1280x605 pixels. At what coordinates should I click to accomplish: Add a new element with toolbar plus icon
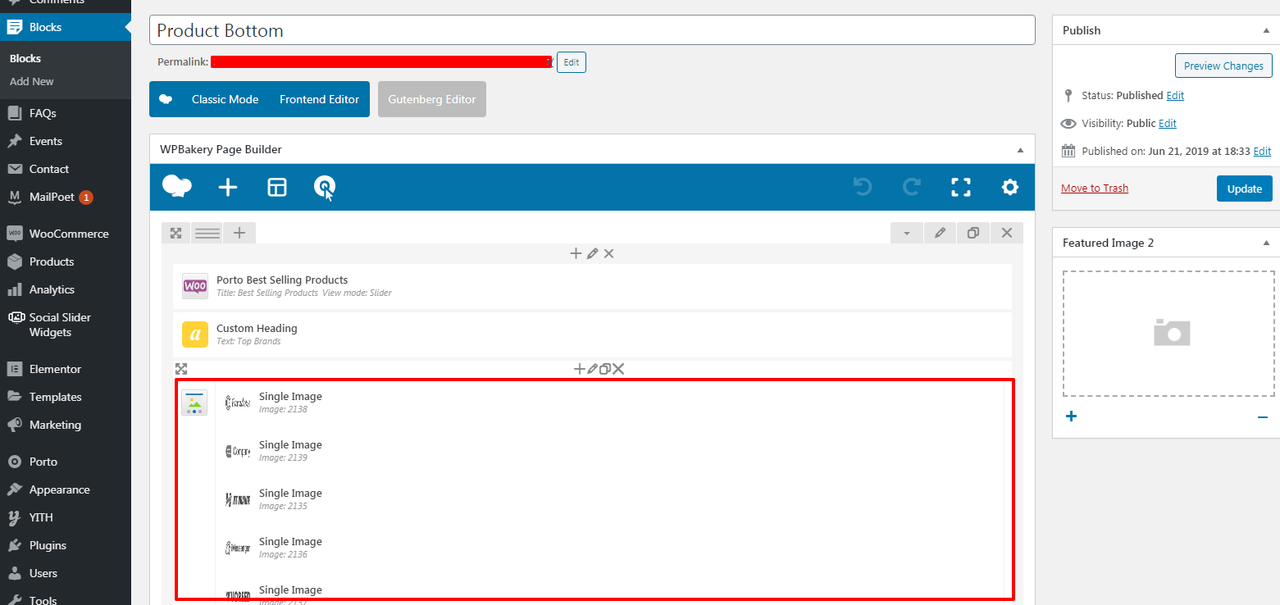click(x=228, y=187)
